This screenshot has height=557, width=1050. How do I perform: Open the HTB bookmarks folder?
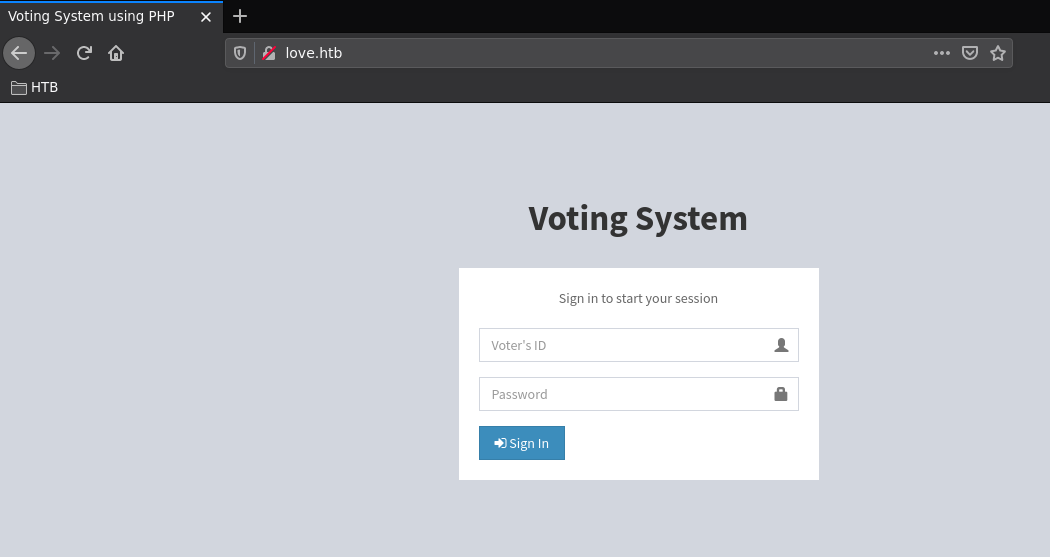[35, 87]
